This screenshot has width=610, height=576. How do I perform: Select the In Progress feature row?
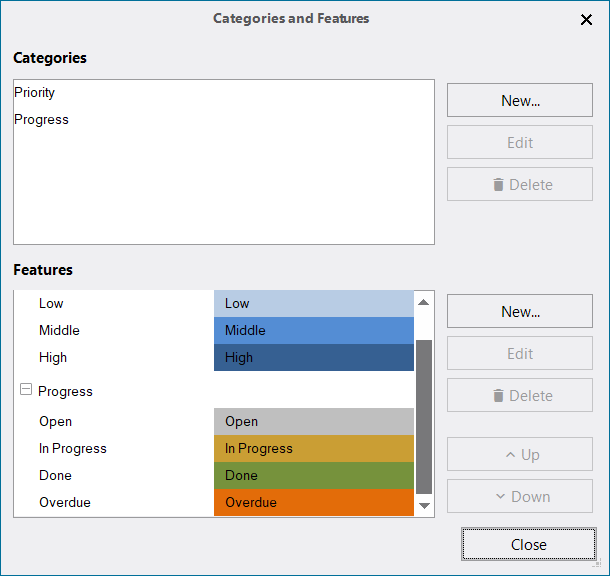[72, 449]
